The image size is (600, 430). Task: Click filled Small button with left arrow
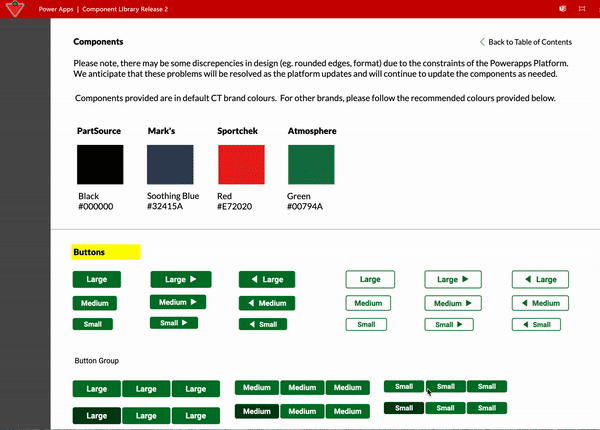click(263, 324)
